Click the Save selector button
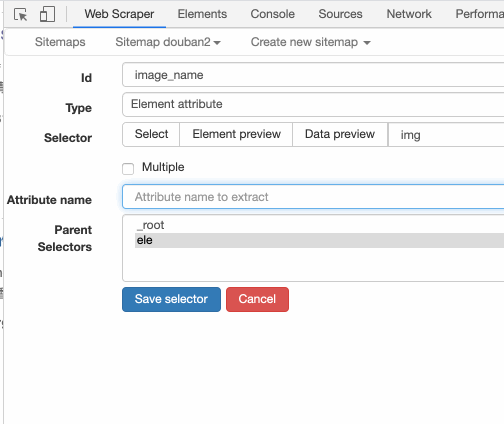The height and width of the screenshot is (424, 504). click(x=171, y=299)
